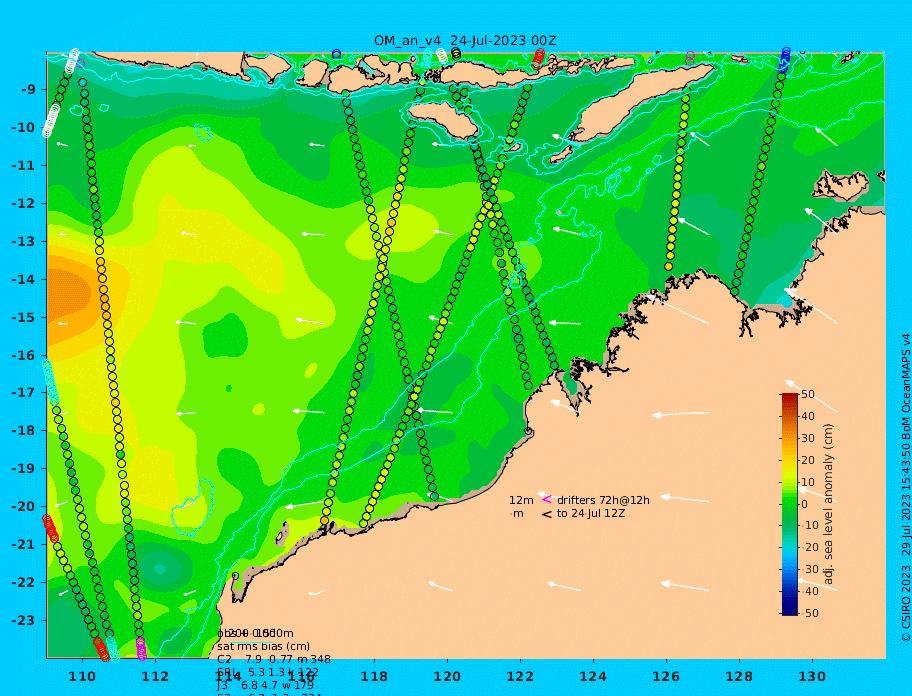Screen dimensions: 912x696
Task: Click latitude axis label -21
Action: tap(23, 544)
